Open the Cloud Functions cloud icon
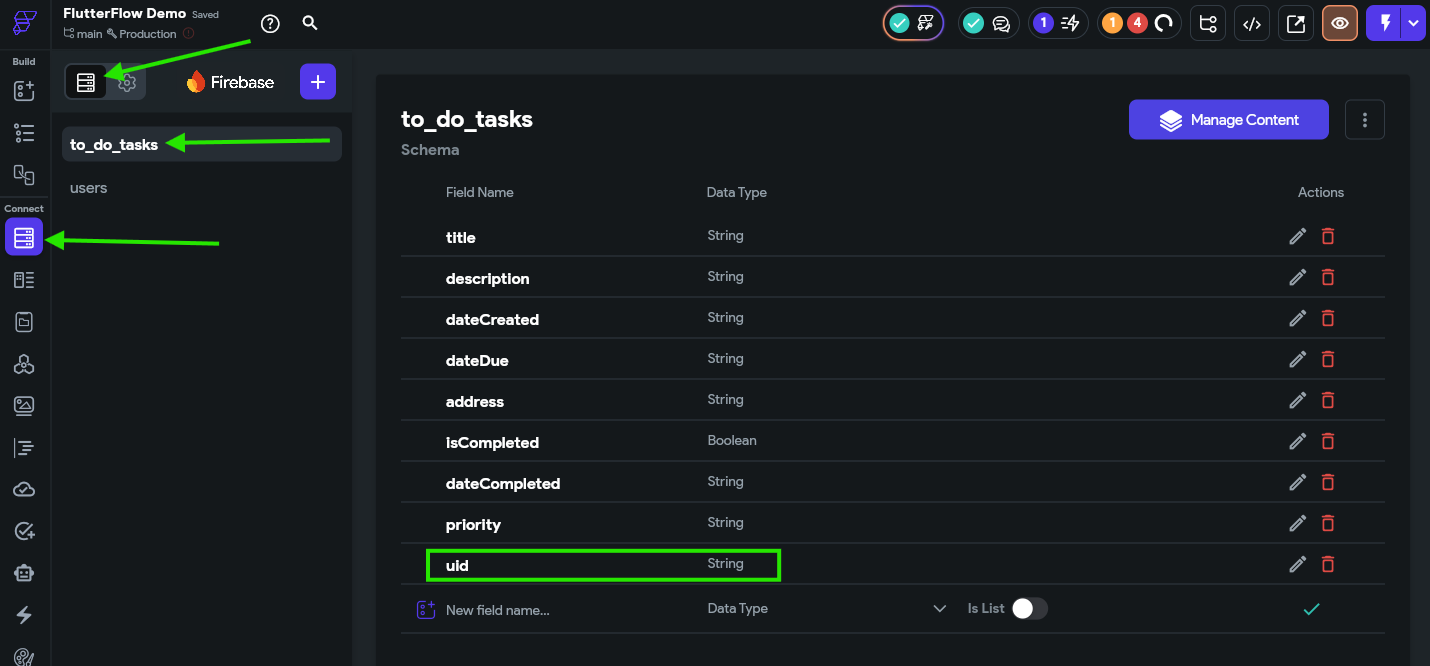 pyautogui.click(x=24, y=490)
